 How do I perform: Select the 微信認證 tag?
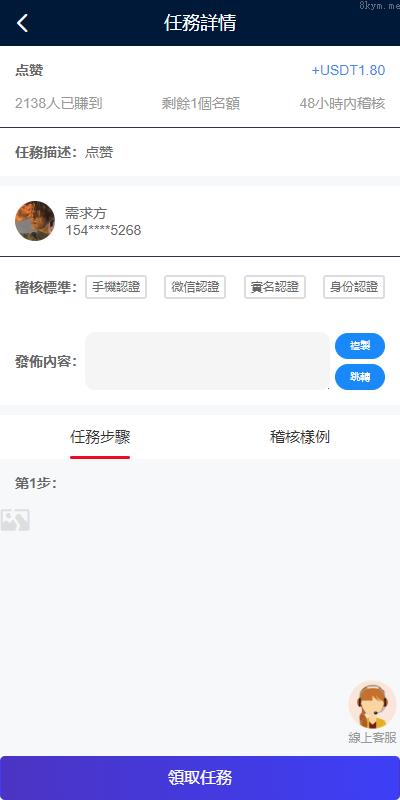point(195,287)
